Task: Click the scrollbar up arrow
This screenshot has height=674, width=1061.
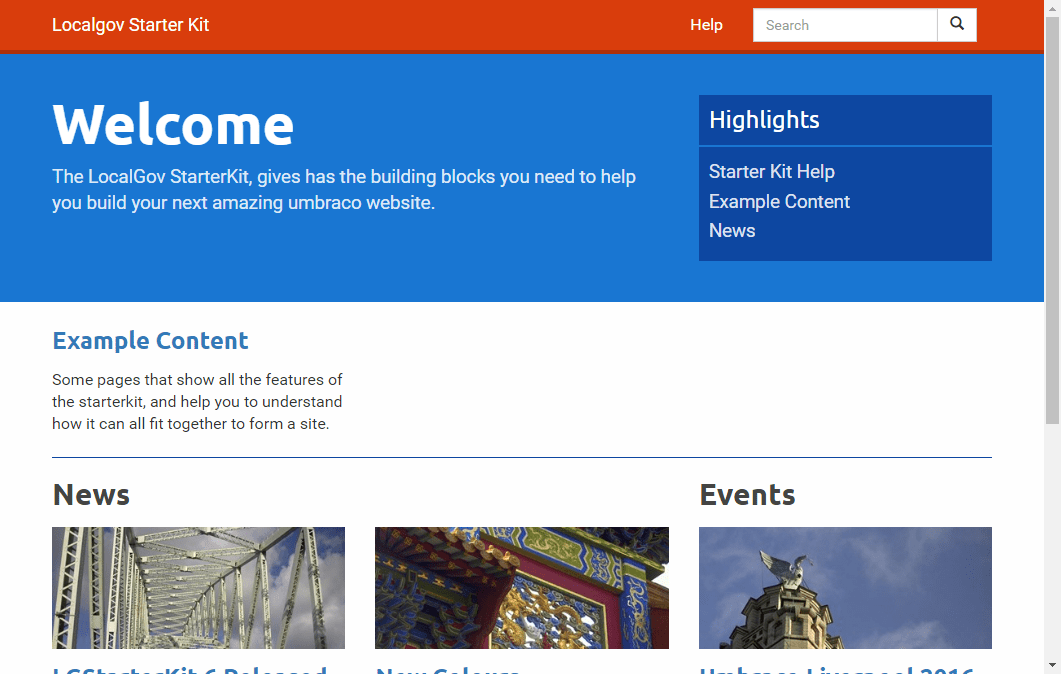Action: (1052, 8)
